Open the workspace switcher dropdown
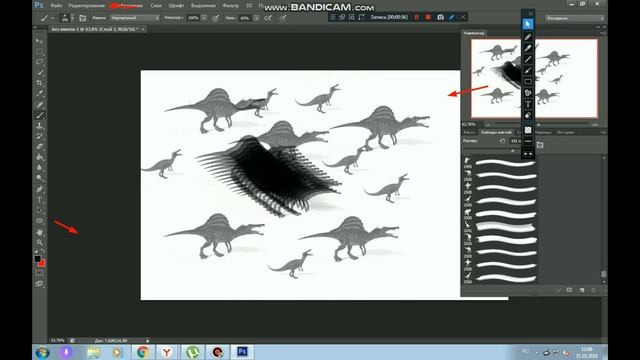The height and width of the screenshot is (360, 640). click(x=575, y=18)
